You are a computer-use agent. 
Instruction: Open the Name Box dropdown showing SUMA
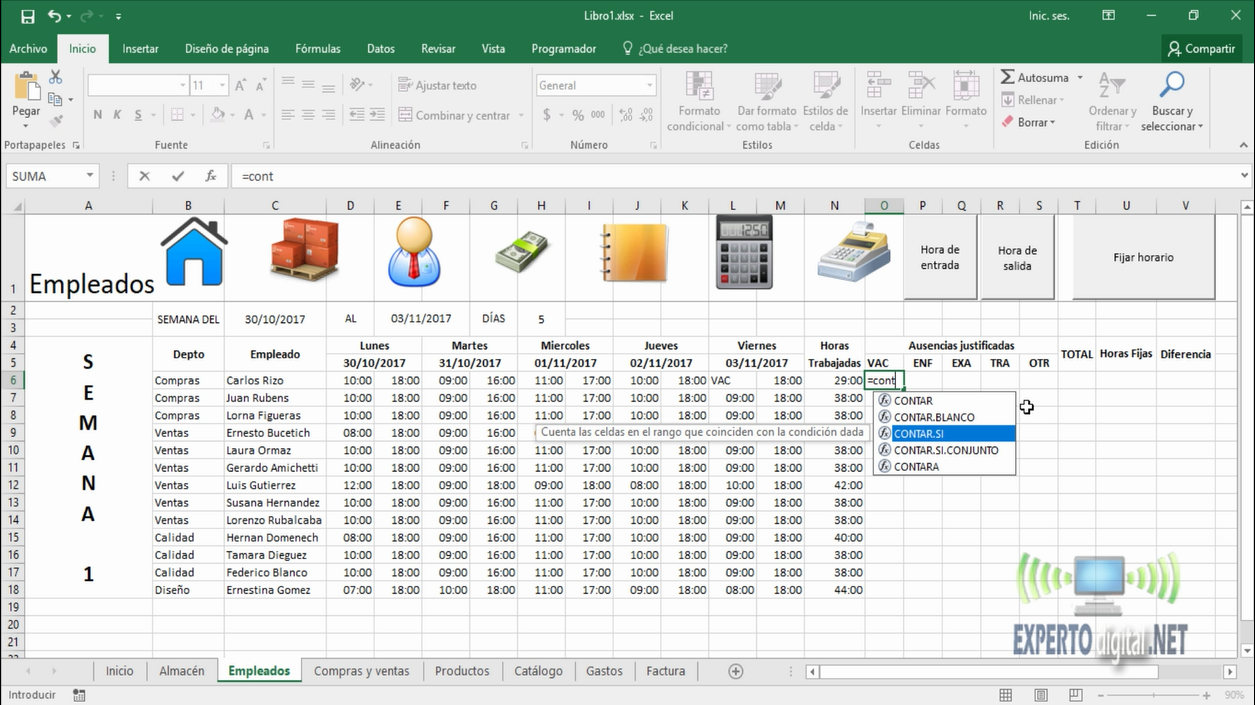click(x=90, y=176)
